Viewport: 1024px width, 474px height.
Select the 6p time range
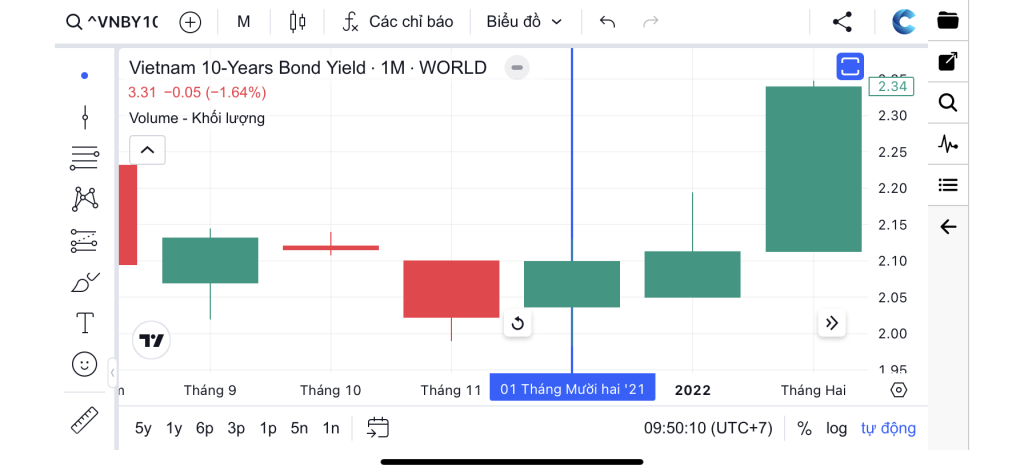204,428
